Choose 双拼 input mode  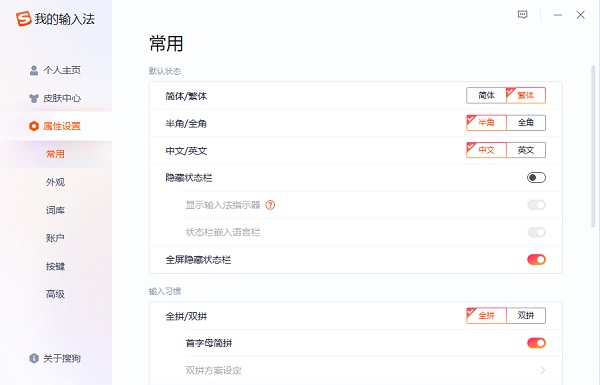point(526,315)
